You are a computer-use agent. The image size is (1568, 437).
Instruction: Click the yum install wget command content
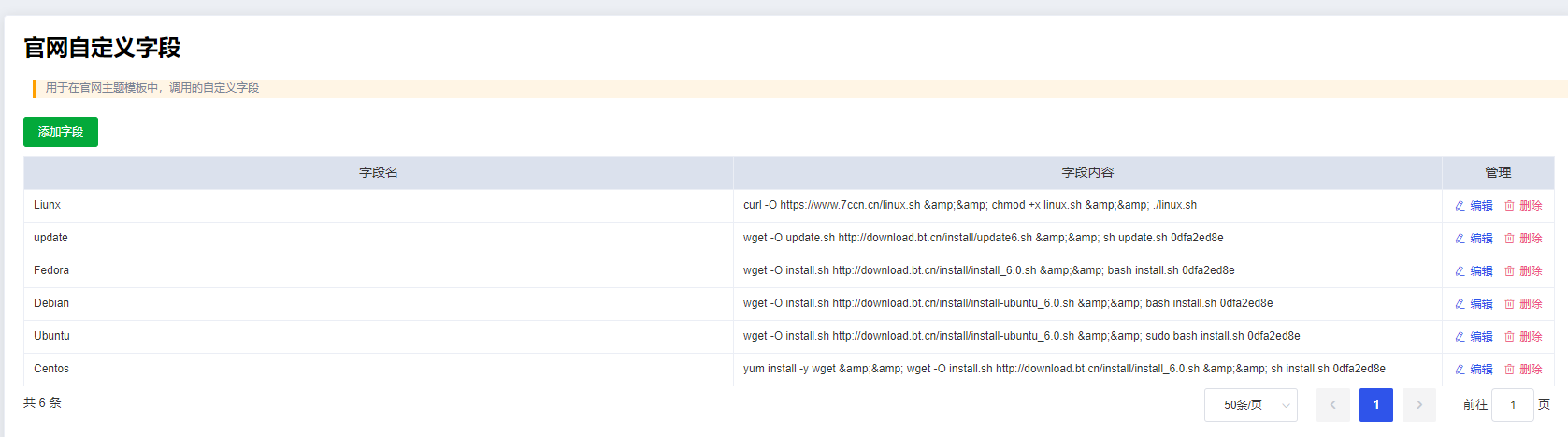(1065, 369)
